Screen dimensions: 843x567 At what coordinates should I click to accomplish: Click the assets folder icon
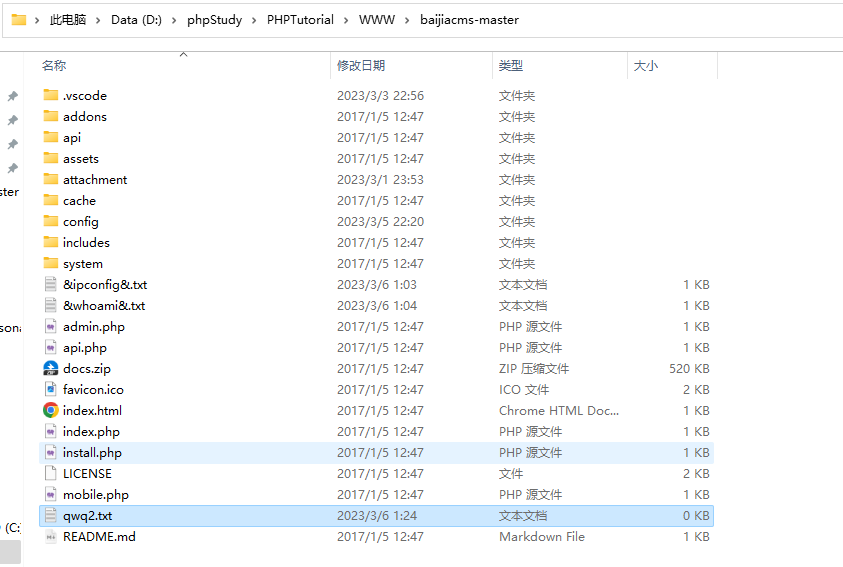pyautogui.click(x=51, y=158)
